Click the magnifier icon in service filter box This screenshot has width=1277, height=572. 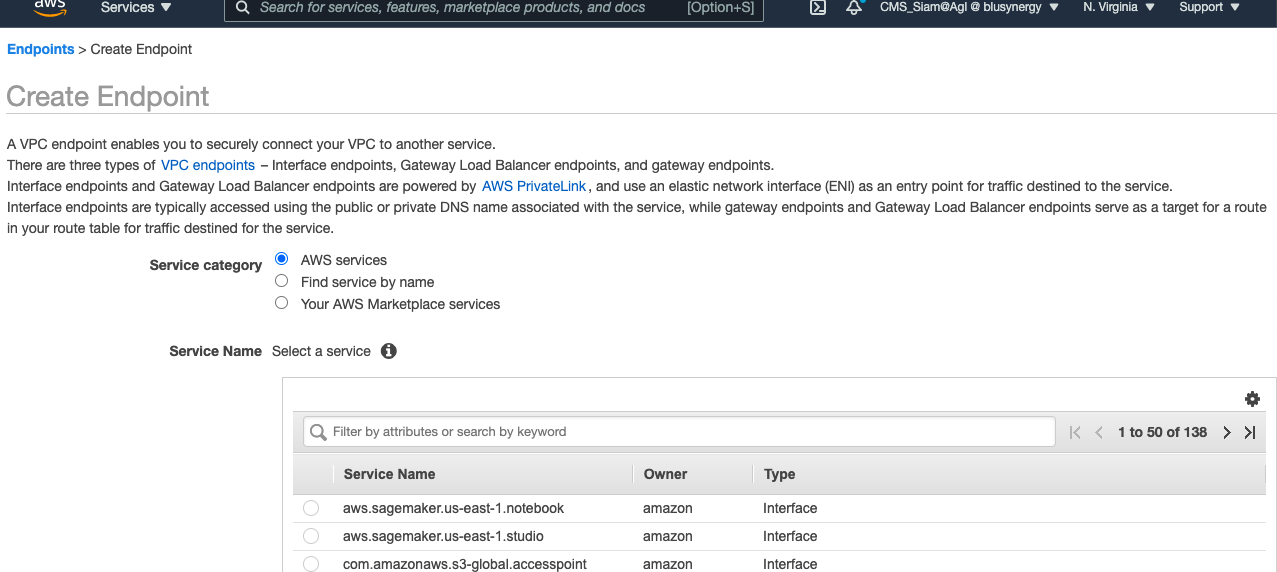pos(318,432)
